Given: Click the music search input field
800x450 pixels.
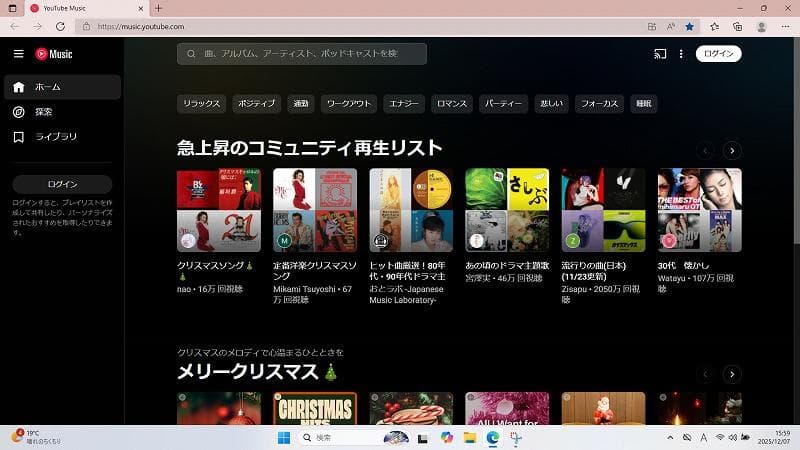Looking at the screenshot, I should tap(302, 54).
